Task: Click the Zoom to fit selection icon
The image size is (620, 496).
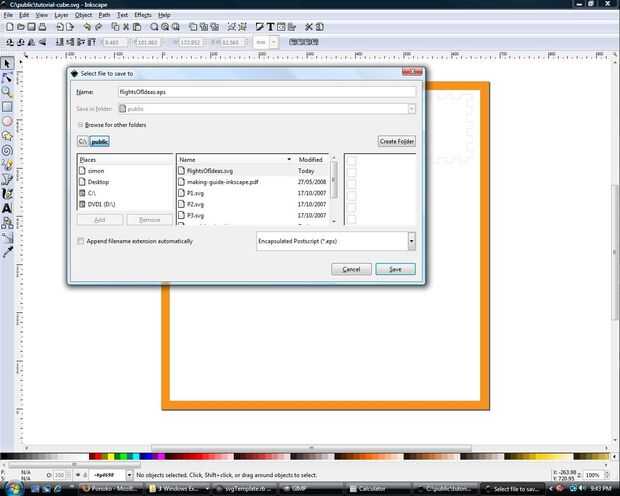Action: tap(154, 27)
